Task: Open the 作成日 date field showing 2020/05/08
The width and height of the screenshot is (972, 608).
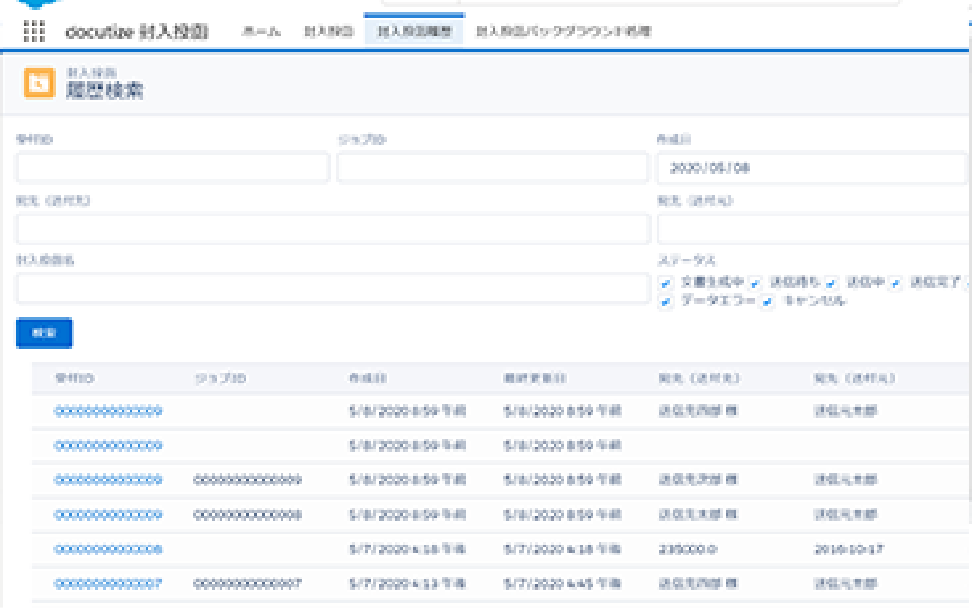Action: 813,168
